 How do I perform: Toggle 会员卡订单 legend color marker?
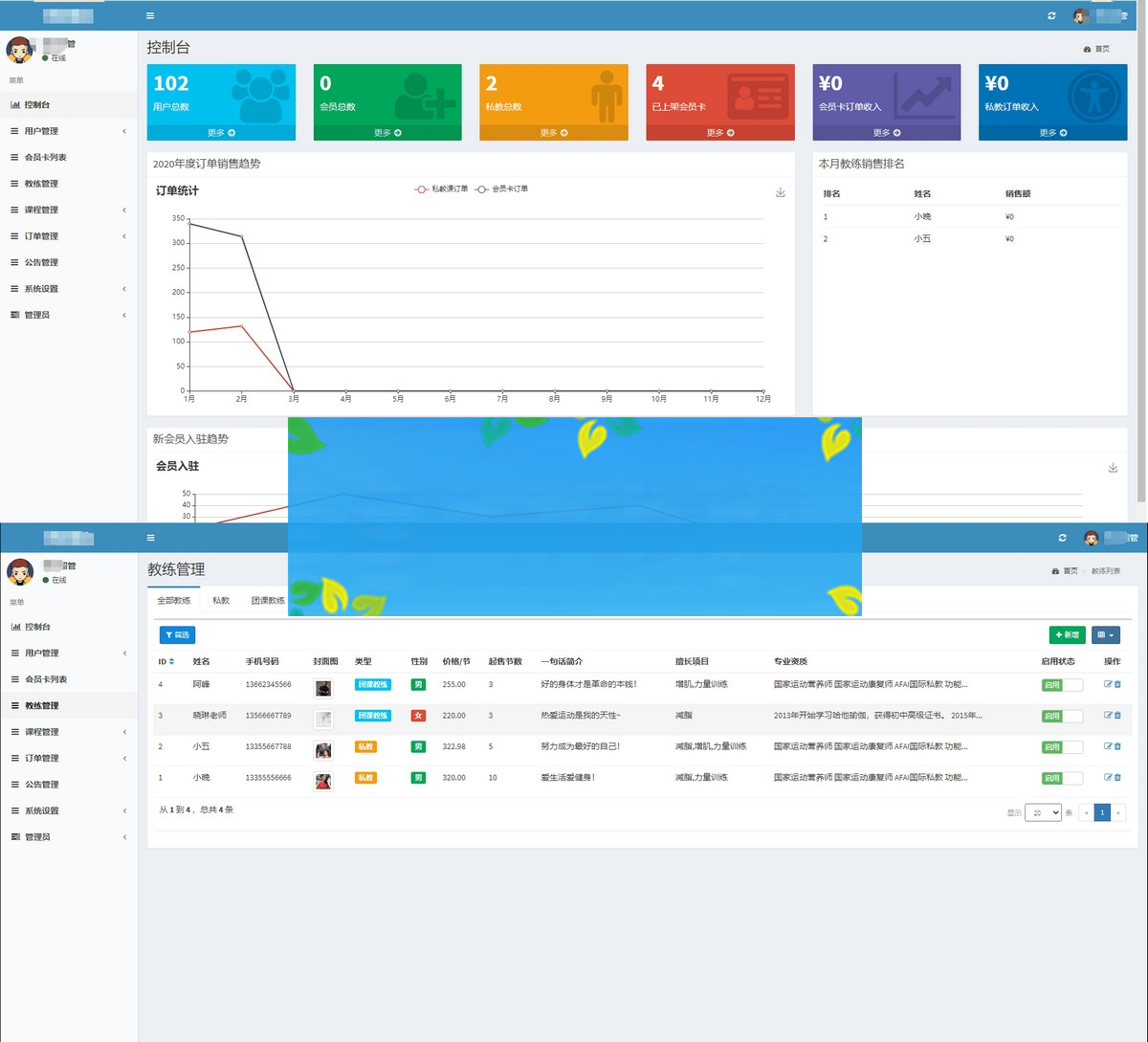click(x=482, y=189)
